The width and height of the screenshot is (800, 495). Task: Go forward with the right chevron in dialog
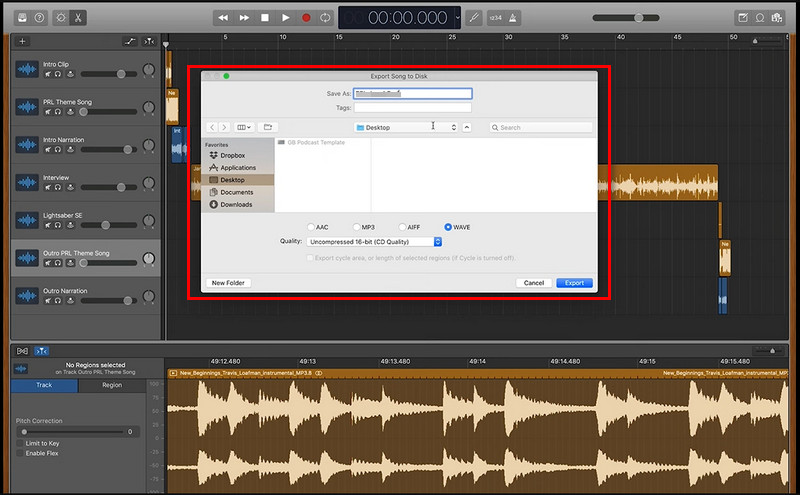pos(224,127)
